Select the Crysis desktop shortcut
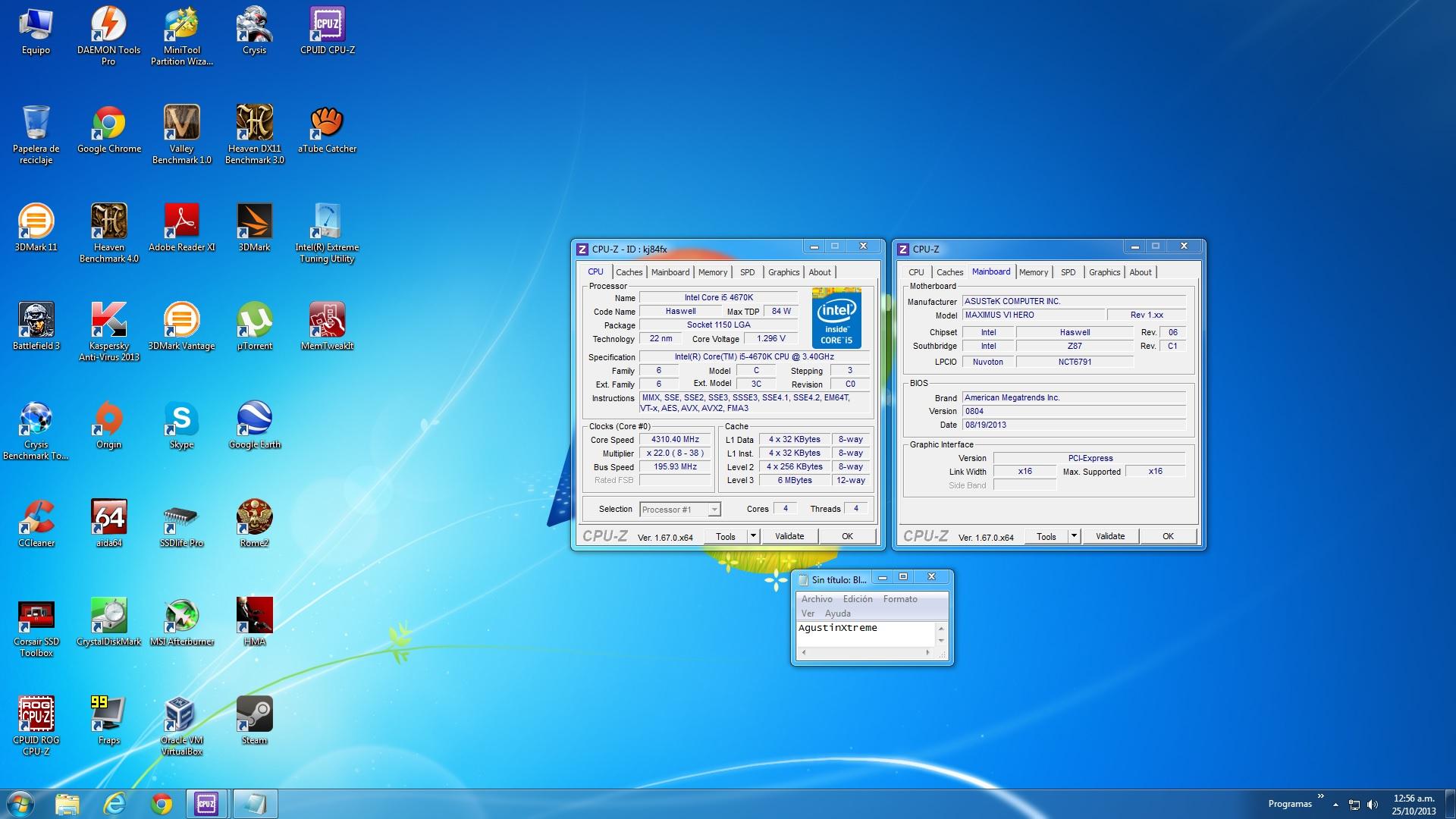The image size is (1456, 819). pos(254,32)
